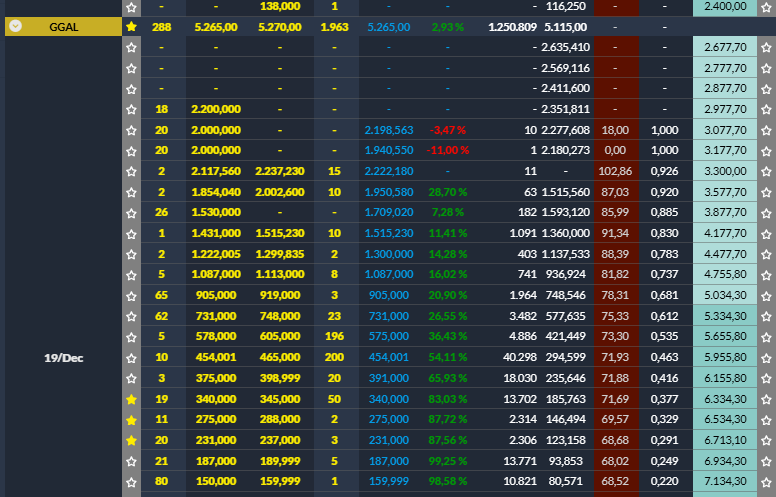
Task: Click GGAL ask price 5.270,00
Action: pyautogui.click(x=280, y=27)
